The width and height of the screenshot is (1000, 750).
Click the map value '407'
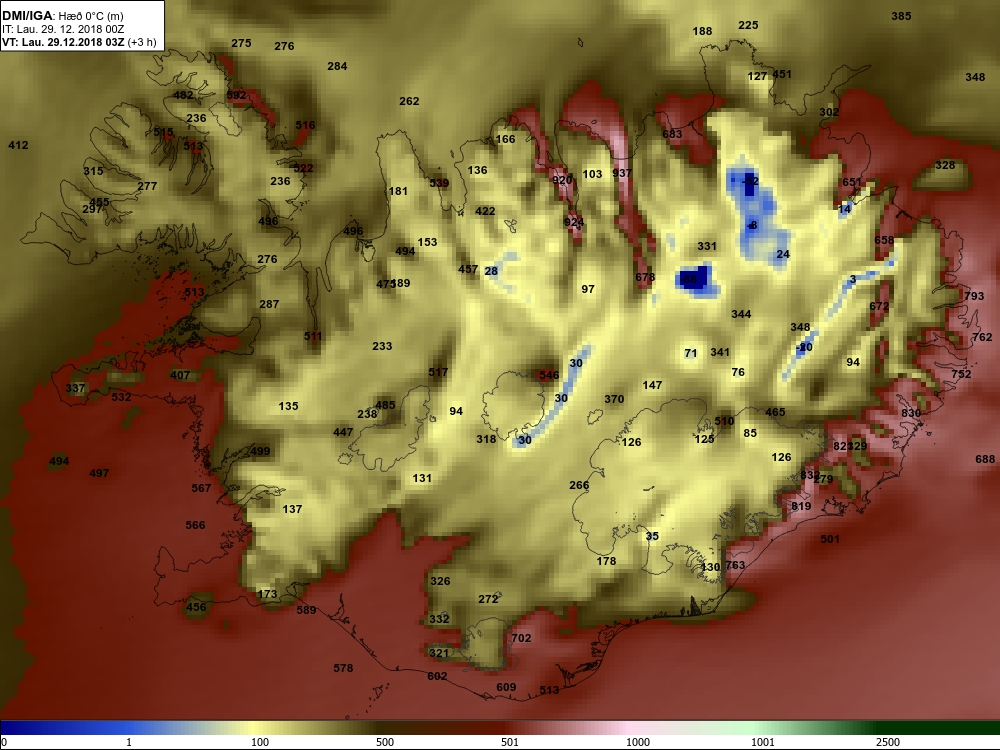[180, 374]
